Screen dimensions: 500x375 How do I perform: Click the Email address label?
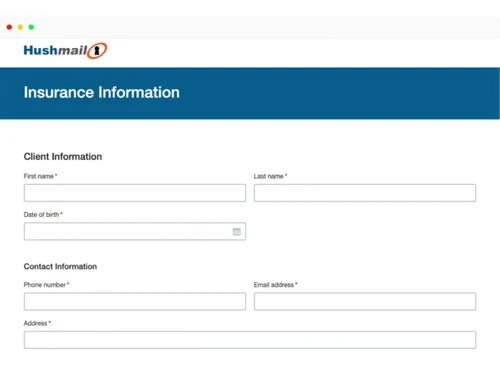(x=274, y=285)
